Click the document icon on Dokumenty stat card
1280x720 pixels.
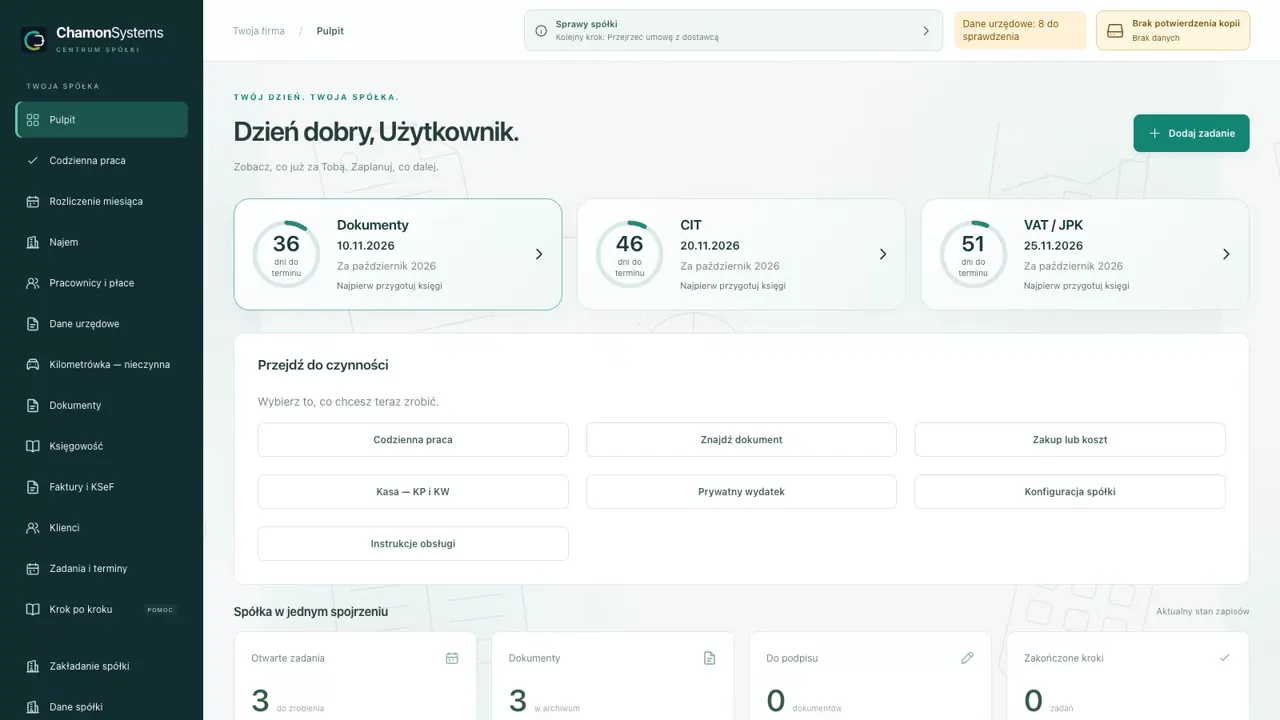pos(710,658)
